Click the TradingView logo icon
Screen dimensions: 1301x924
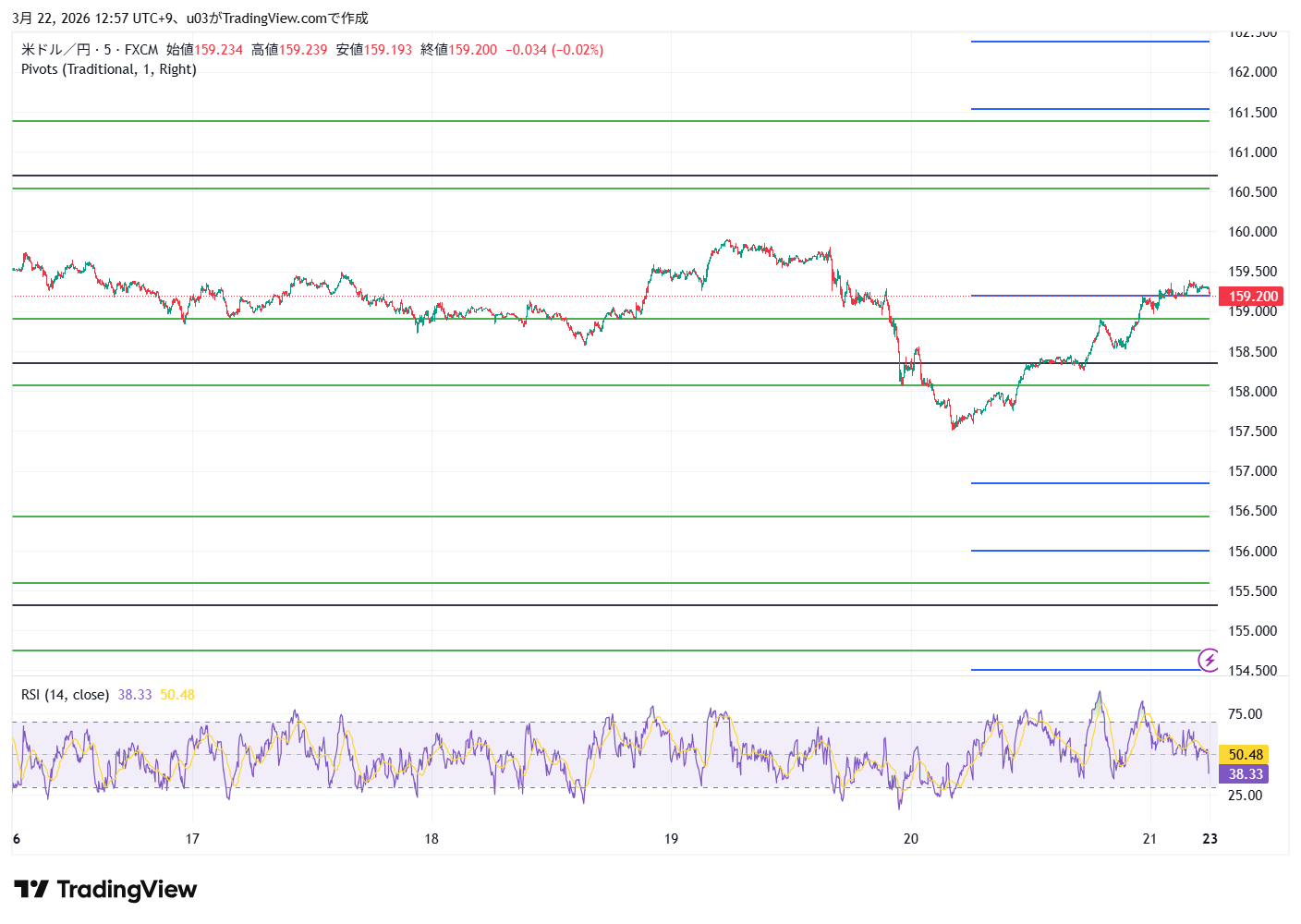click(x=31, y=890)
